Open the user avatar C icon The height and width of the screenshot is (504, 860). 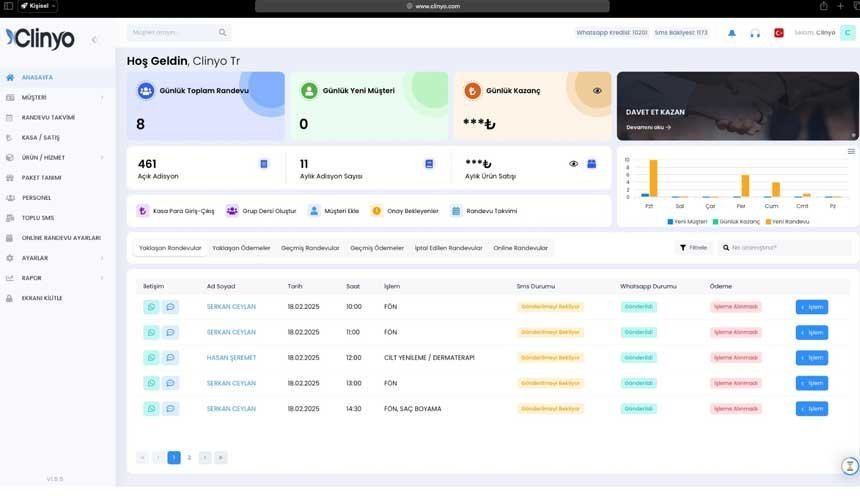[847, 33]
